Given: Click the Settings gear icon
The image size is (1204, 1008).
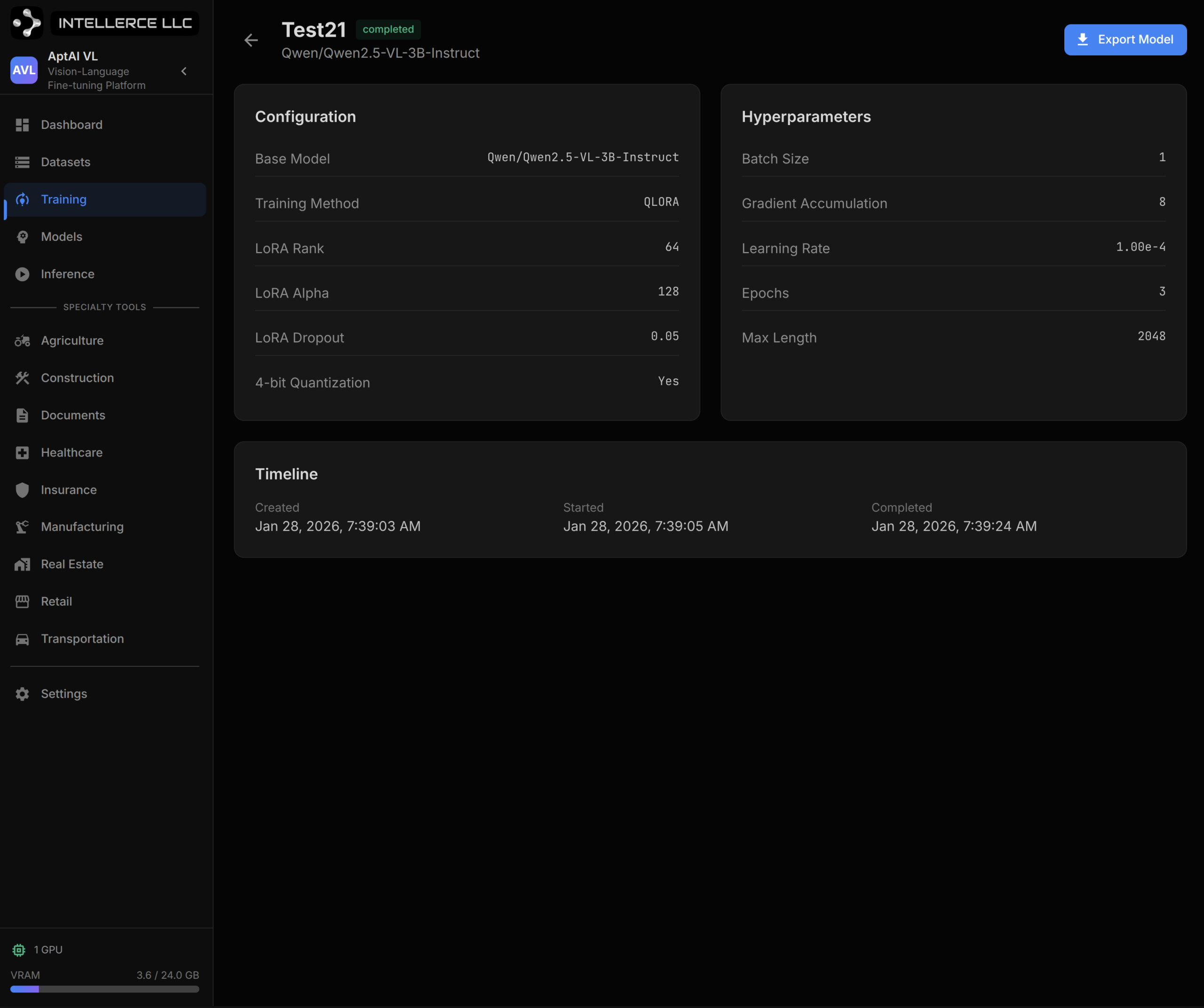Looking at the screenshot, I should (x=23, y=694).
